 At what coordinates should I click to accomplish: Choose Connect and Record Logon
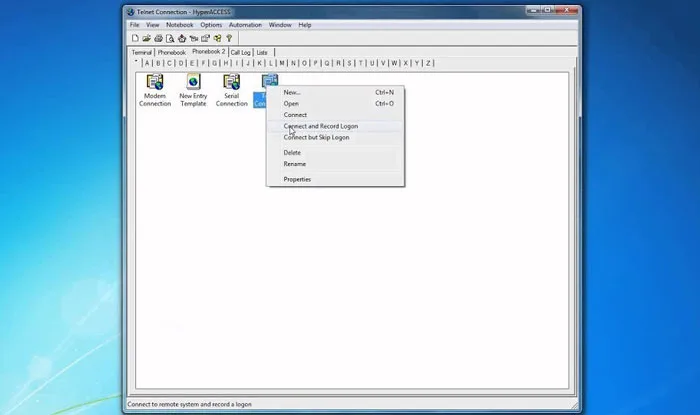[336, 126]
